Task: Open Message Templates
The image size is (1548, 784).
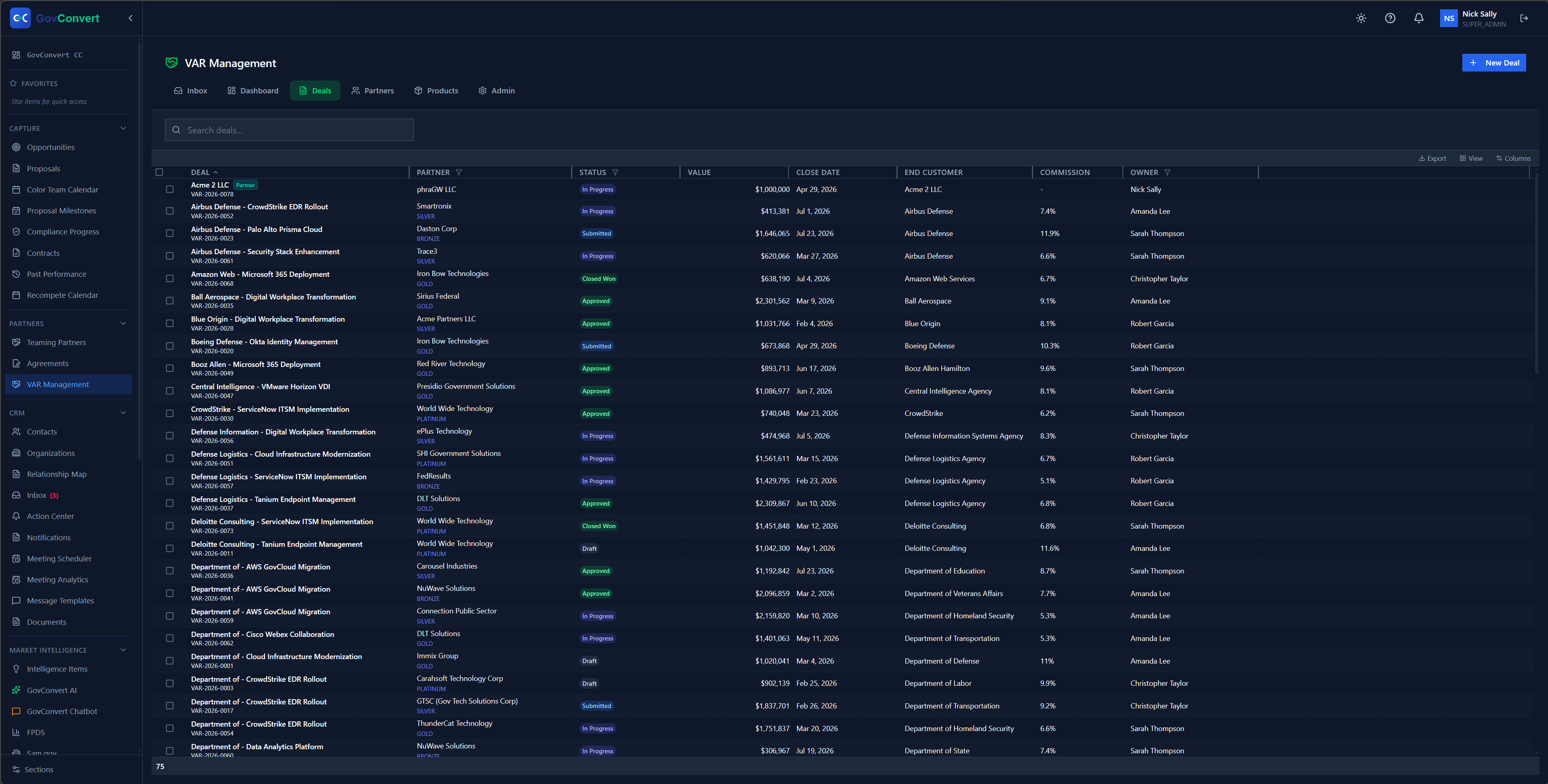Action: [60, 601]
